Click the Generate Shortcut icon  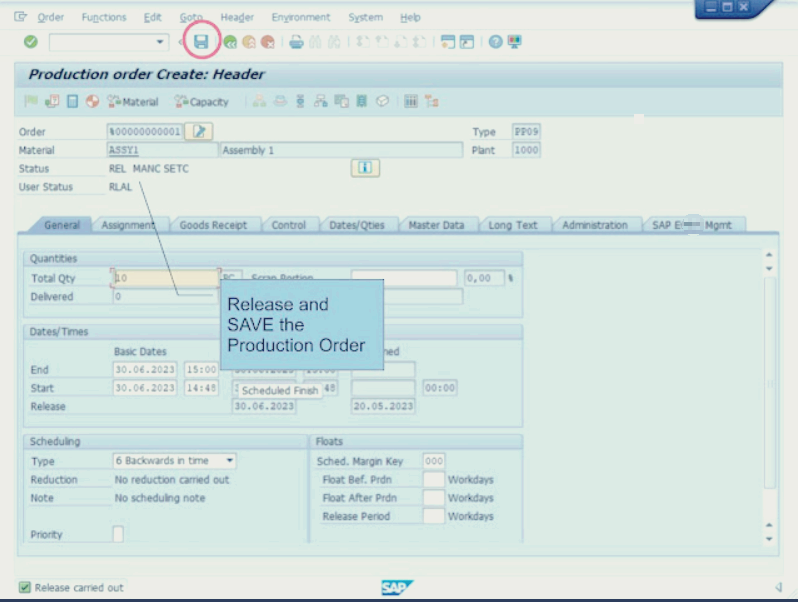pyautogui.click(x=466, y=42)
